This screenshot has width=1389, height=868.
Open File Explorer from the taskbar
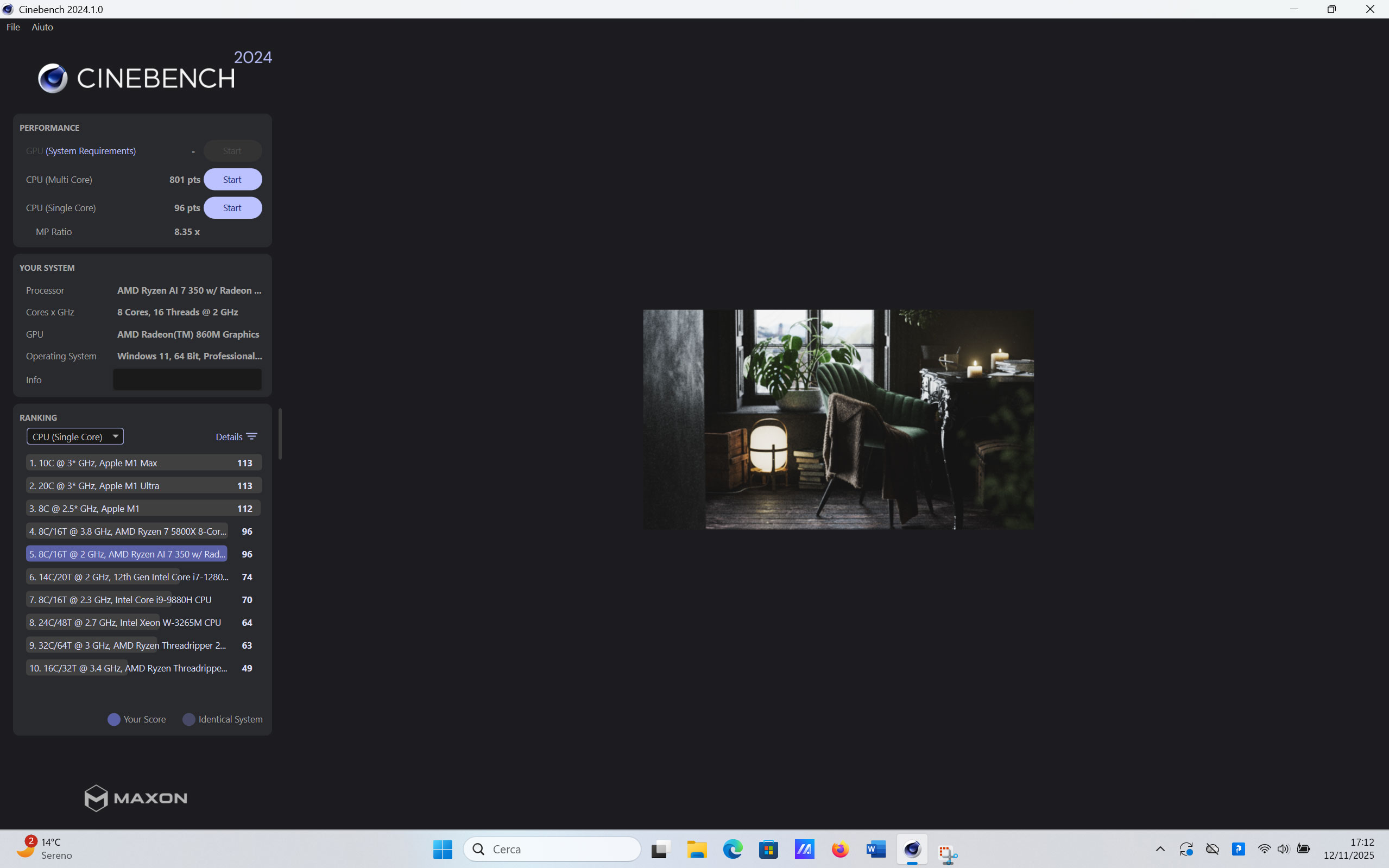(697, 849)
